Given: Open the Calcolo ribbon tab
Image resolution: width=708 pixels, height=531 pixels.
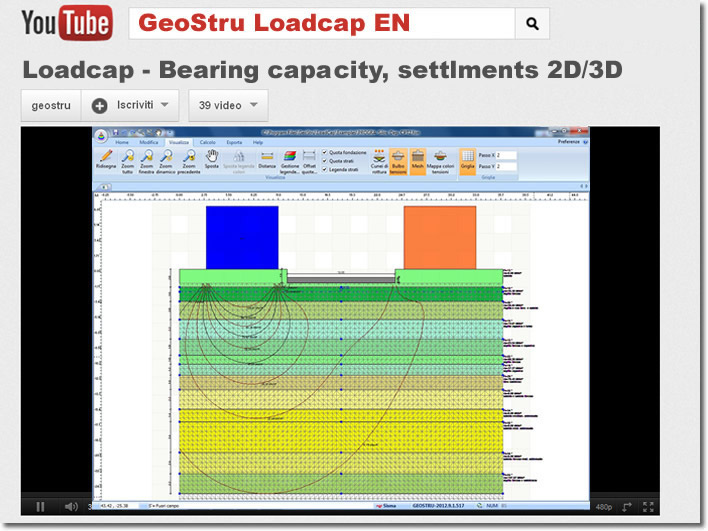Looking at the screenshot, I should point(208,142).
